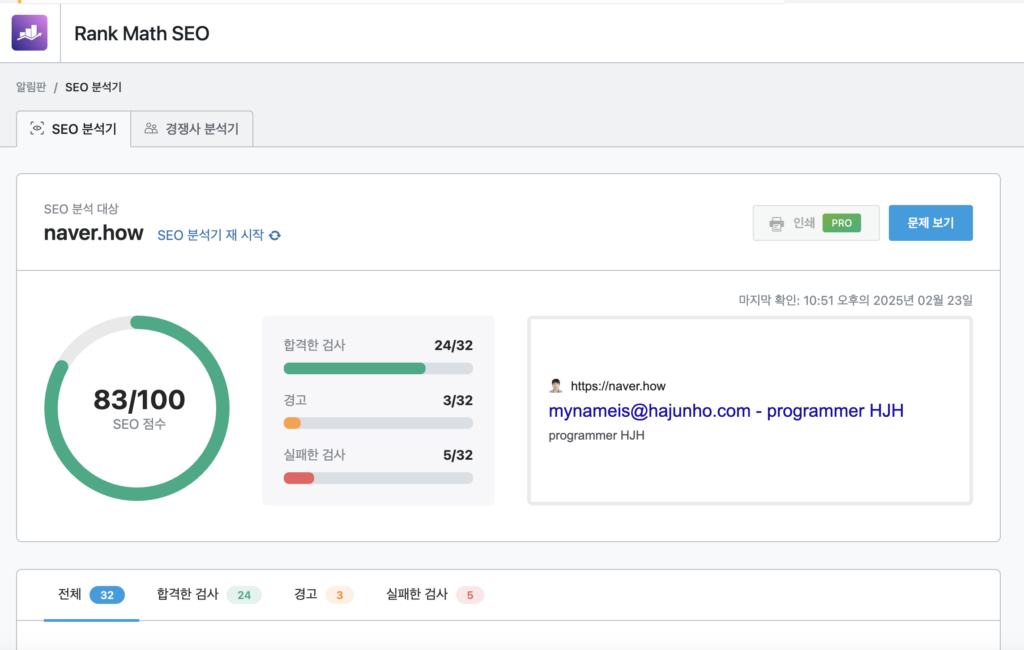Screen dimensions: 1024x650
Task: Click the Rank Math SEO title text
Action: point(142,33)
